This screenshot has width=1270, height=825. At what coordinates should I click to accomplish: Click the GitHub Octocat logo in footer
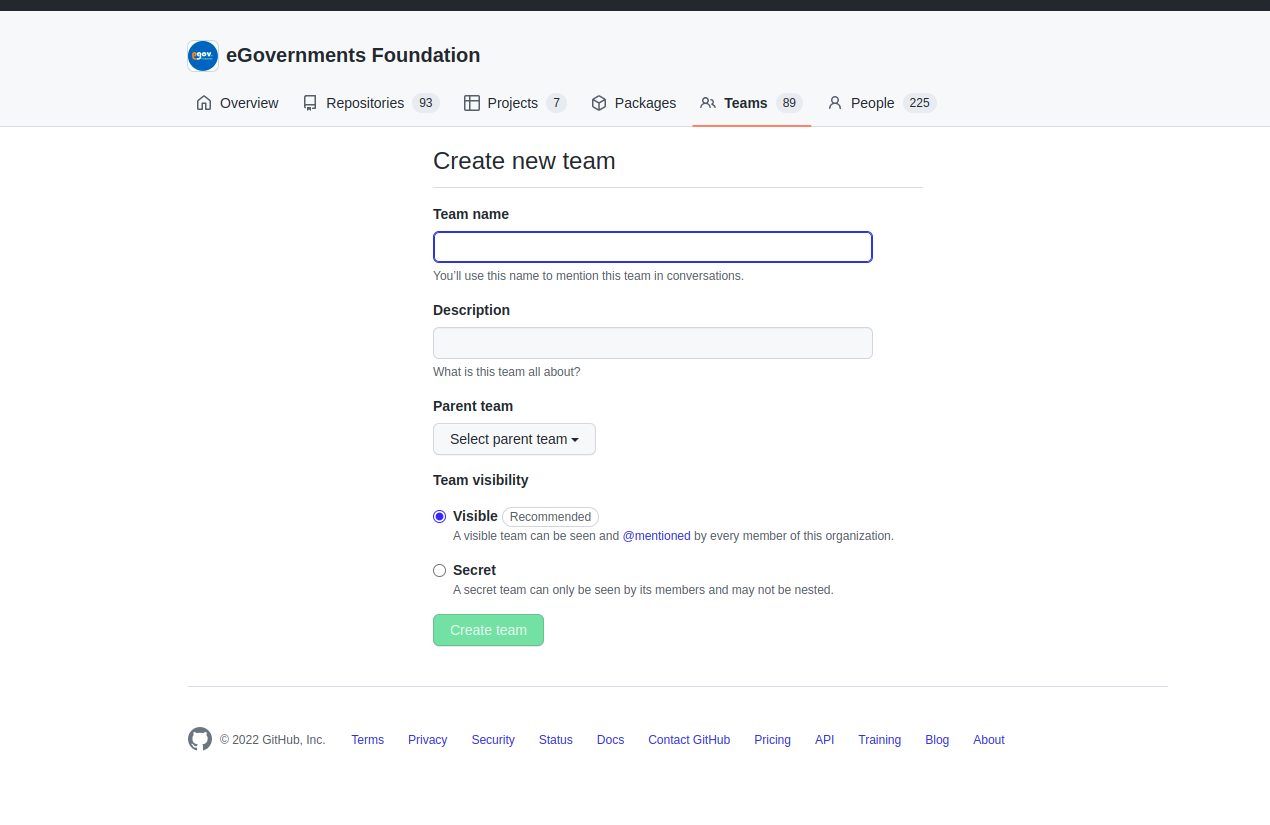click(200, 739)
